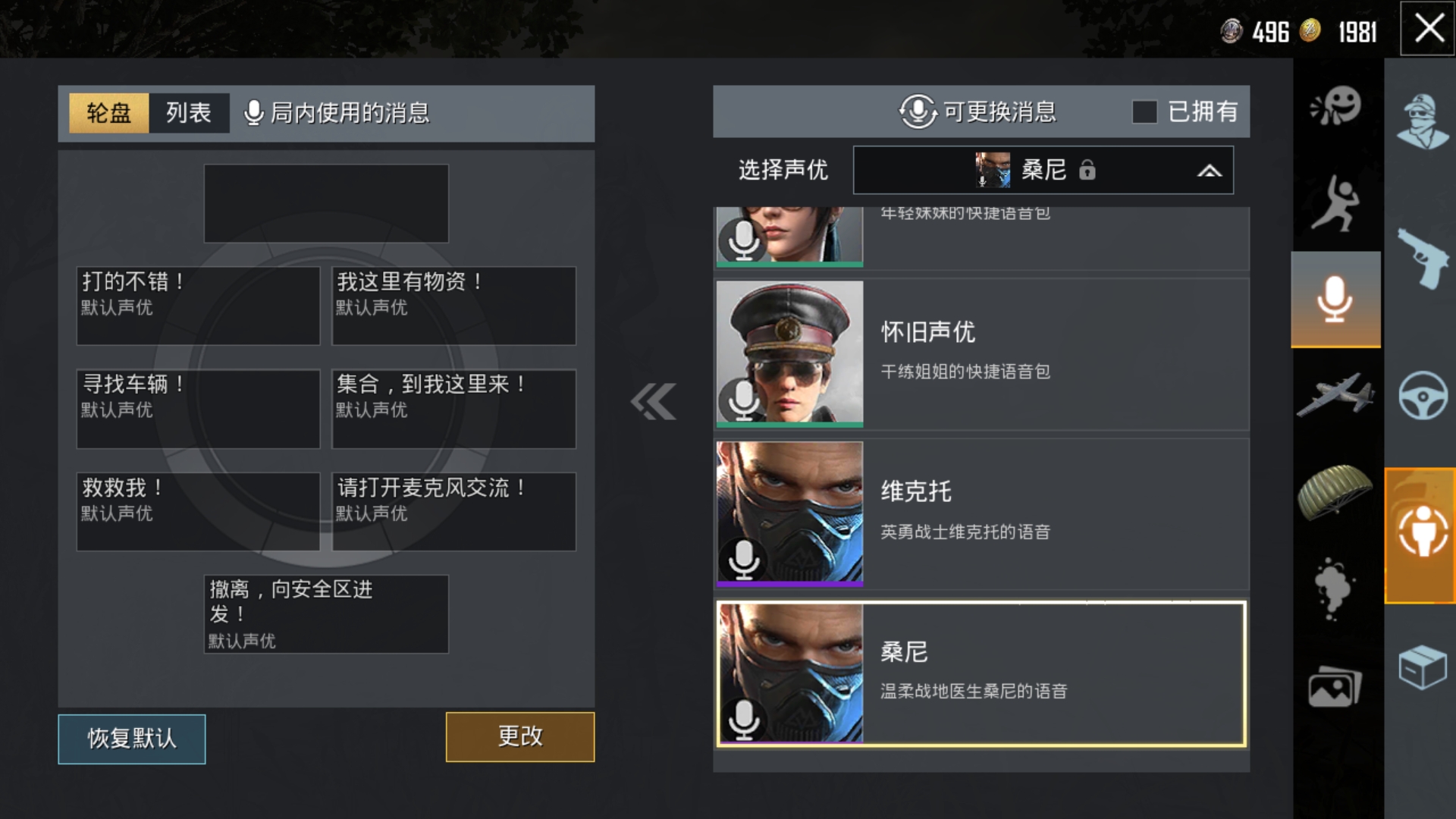Select the steering wheel vehicle icon
This screenshot has height=819, width=1456.
(1423, 395)
